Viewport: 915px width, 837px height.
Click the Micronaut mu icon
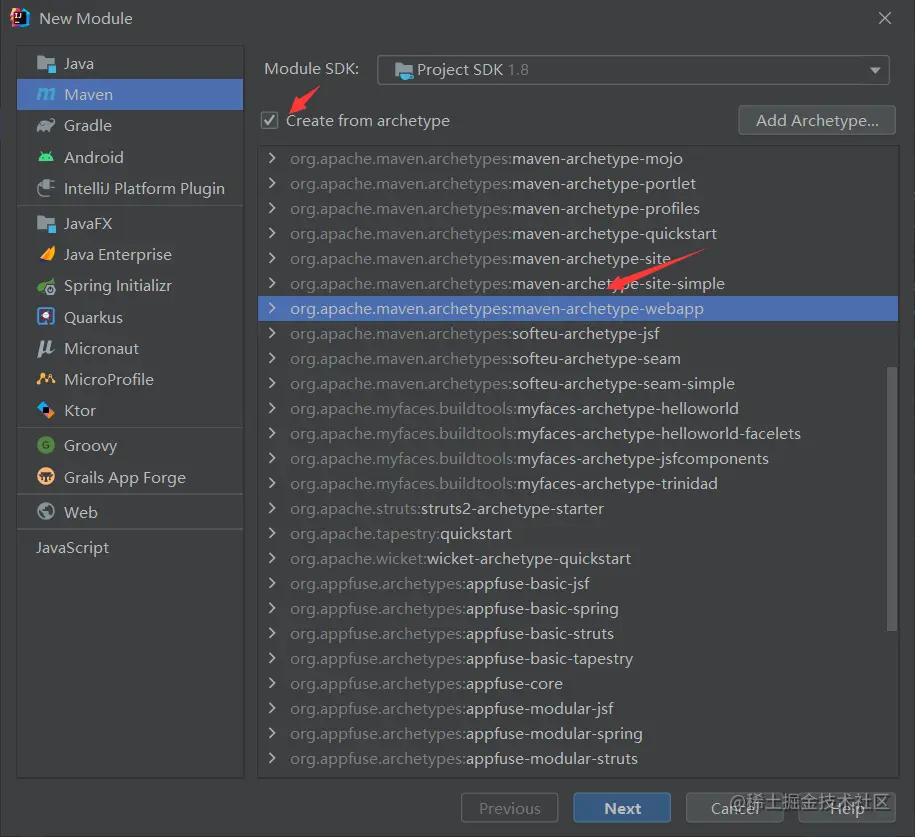tap(46, 348)
